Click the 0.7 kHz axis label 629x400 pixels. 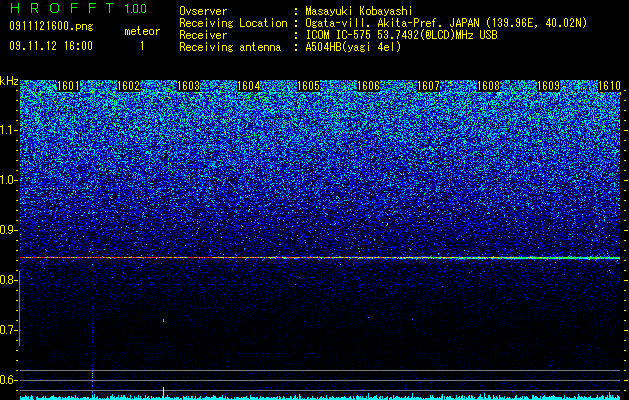9,330
